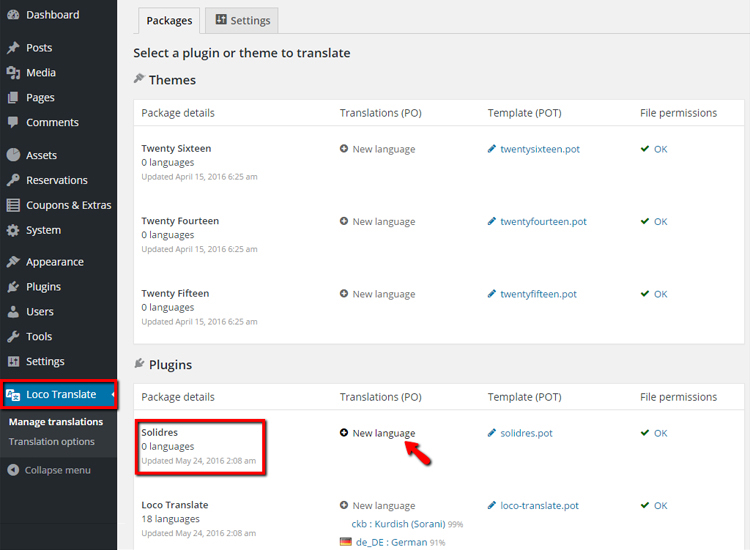Click plus icon for Twenty Fourteen new language
This screenshot has width=750, height=550.
click(343, 221)
